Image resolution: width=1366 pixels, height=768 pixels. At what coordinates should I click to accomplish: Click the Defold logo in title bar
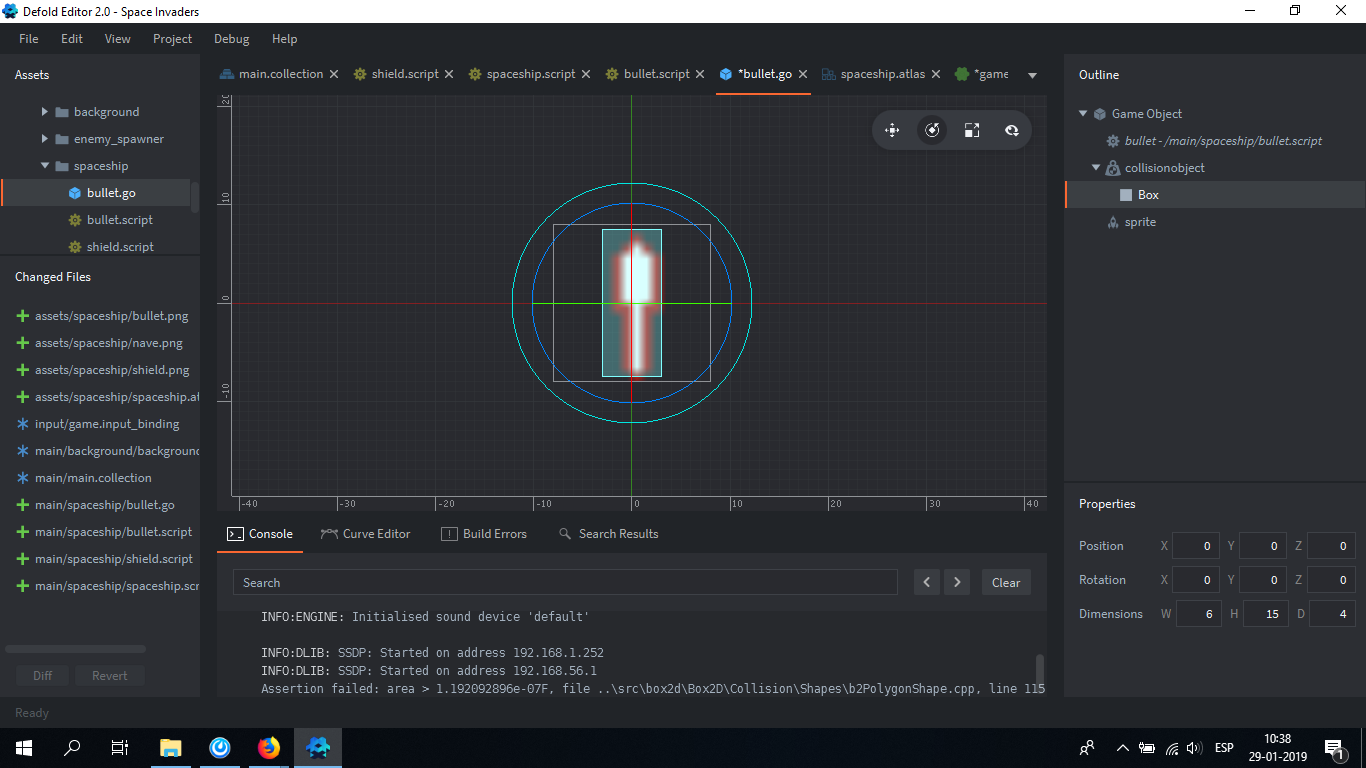[11, 11]
